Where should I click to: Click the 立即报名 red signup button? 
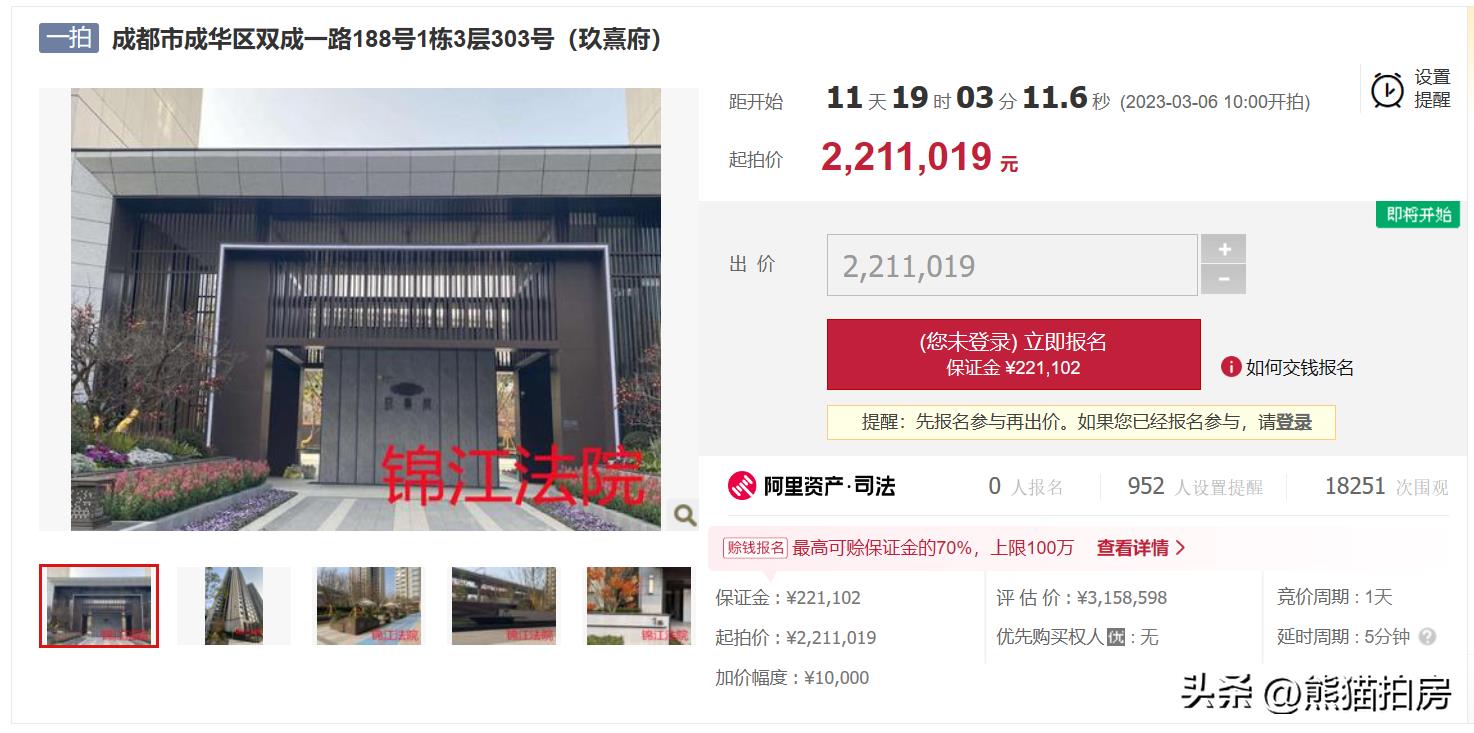[1013, 354]
